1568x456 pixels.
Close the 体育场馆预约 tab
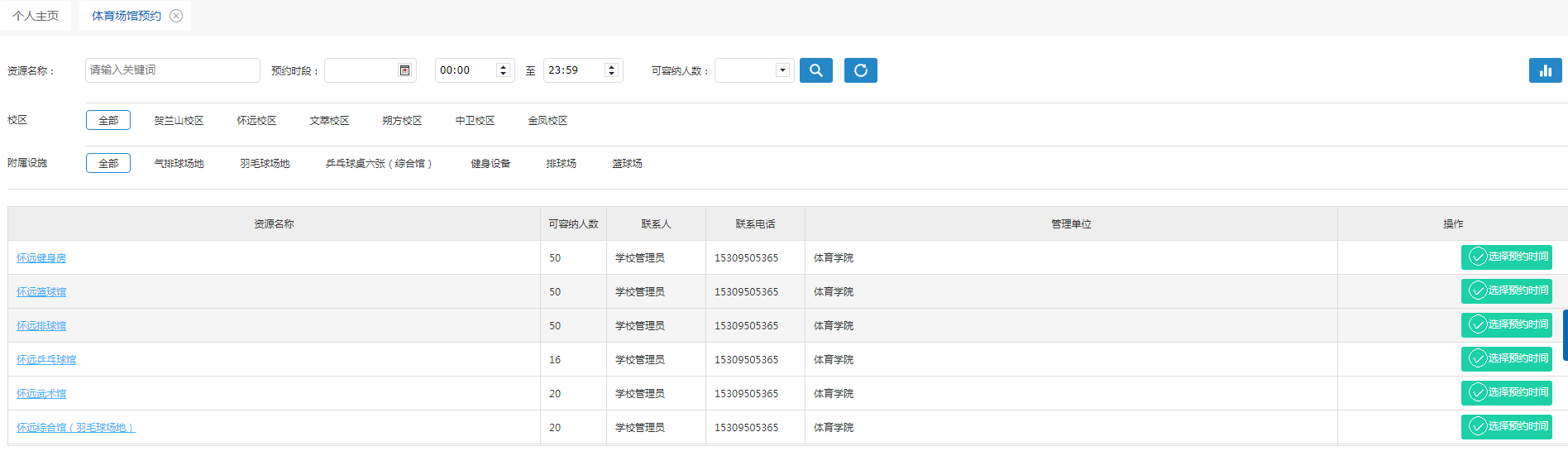pyautogui.click(x=176, y=16)
